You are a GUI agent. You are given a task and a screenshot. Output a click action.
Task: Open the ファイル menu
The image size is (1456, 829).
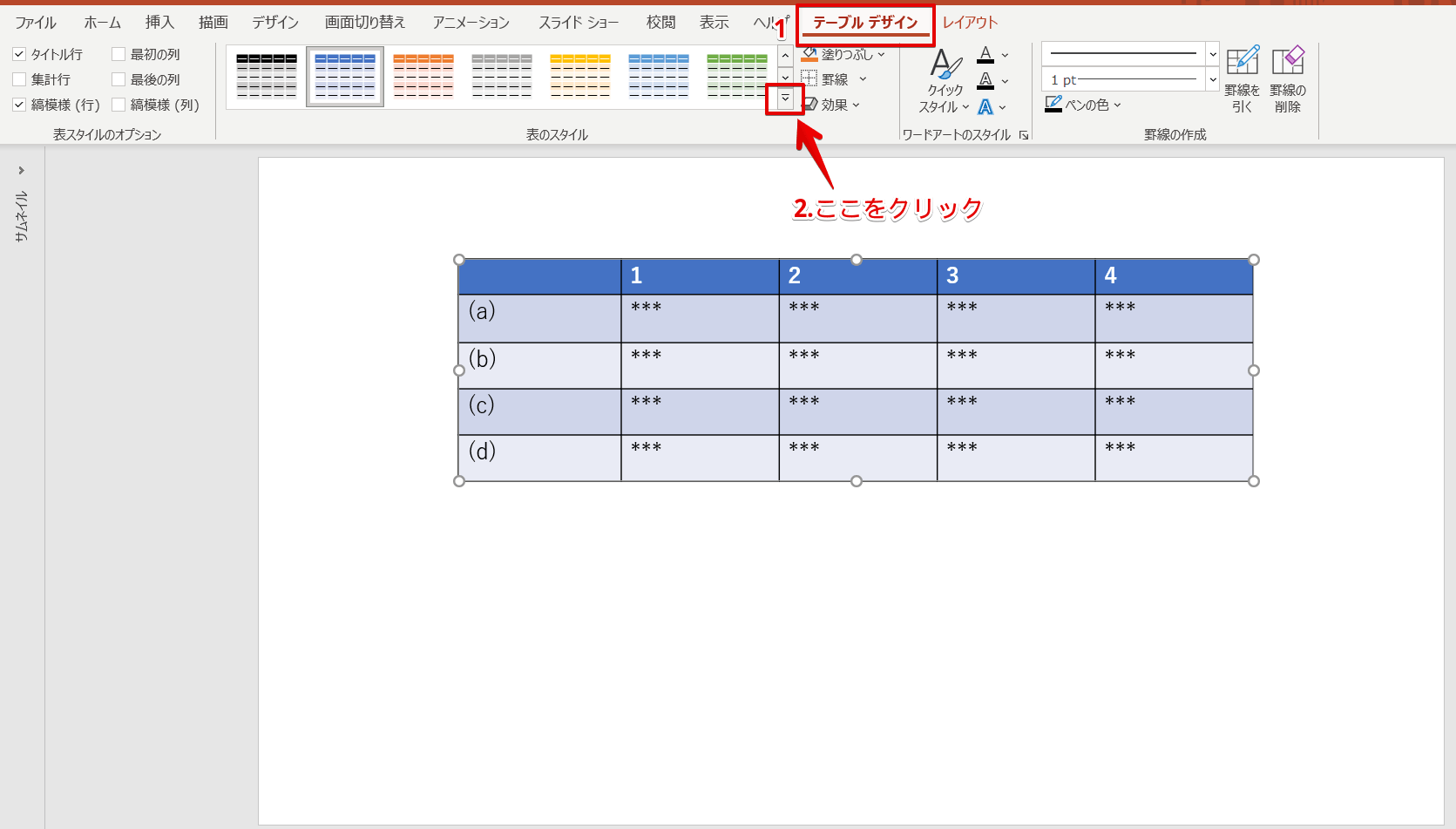coord(36,23)
